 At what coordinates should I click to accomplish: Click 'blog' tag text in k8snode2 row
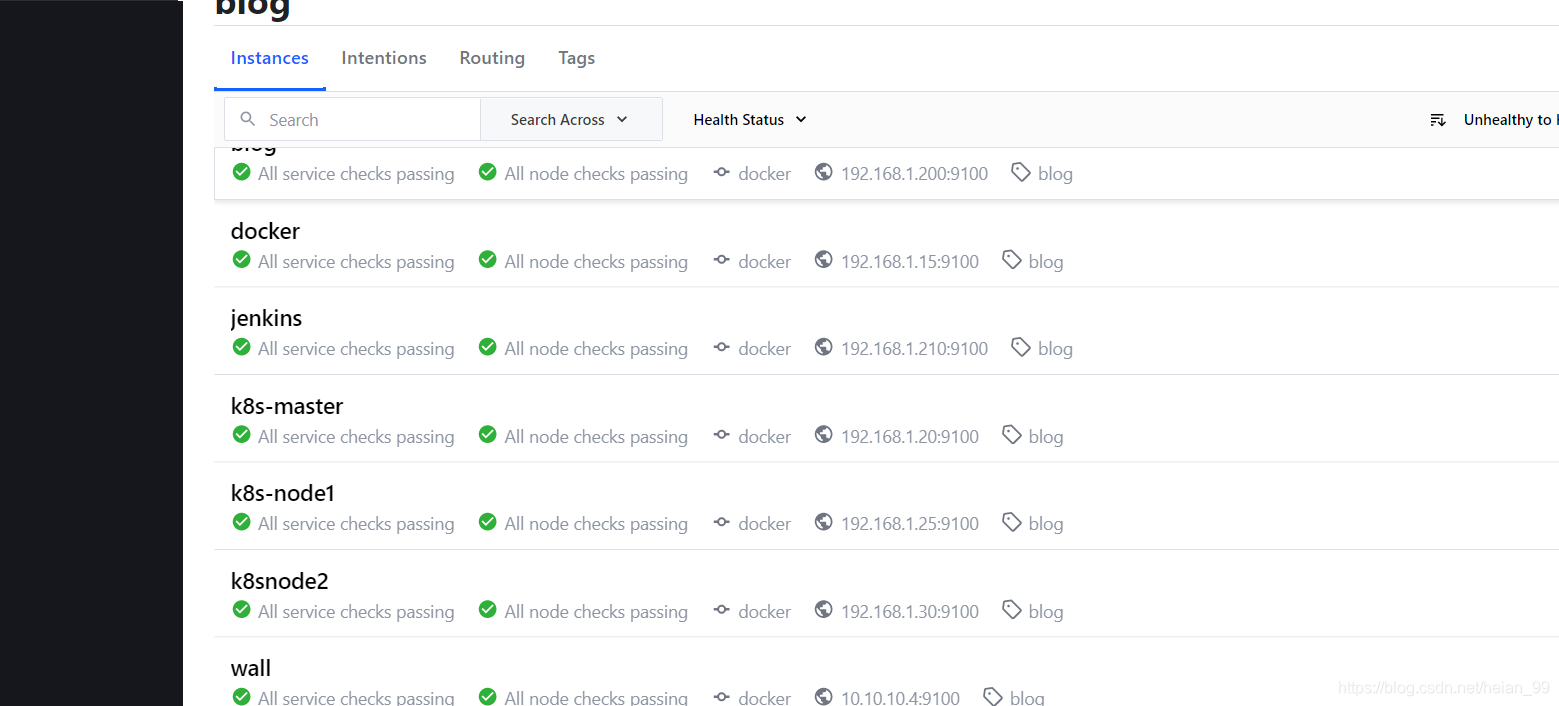click(x=1046, y=612)
